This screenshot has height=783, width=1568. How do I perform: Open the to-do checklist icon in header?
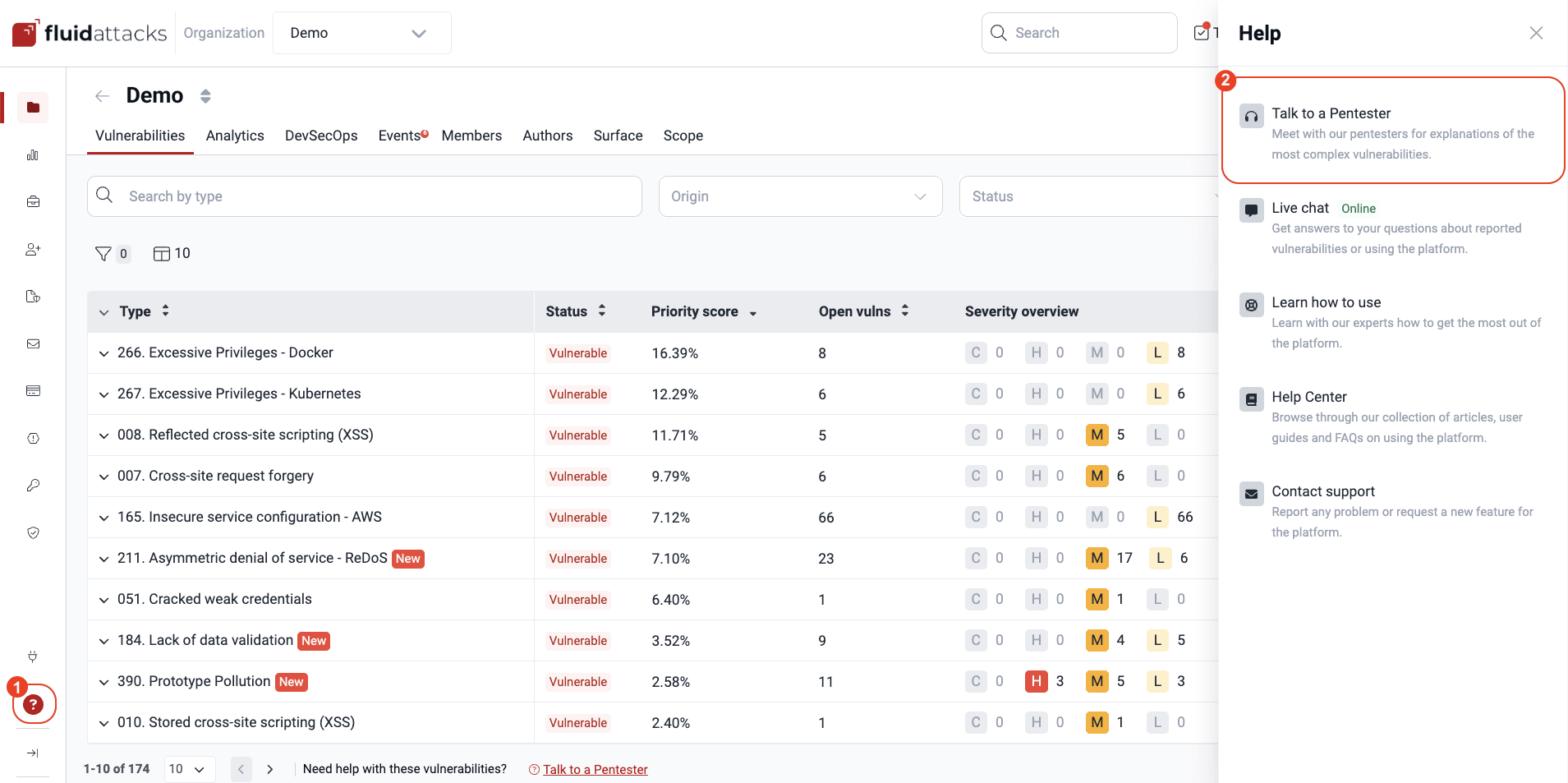1202,33
